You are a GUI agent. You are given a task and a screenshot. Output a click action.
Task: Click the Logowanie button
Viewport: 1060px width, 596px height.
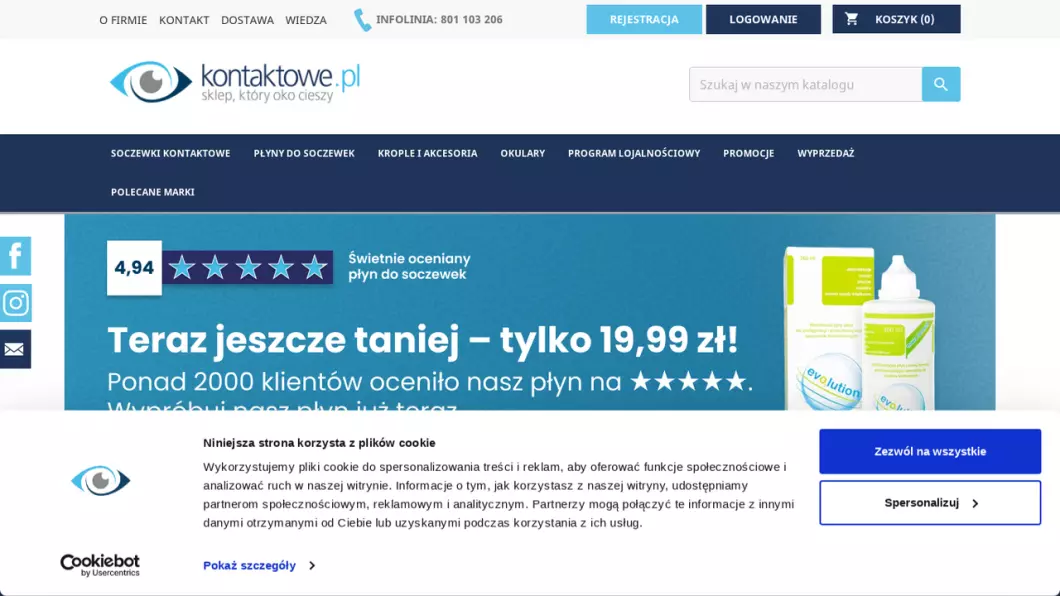tap(763, 19)
